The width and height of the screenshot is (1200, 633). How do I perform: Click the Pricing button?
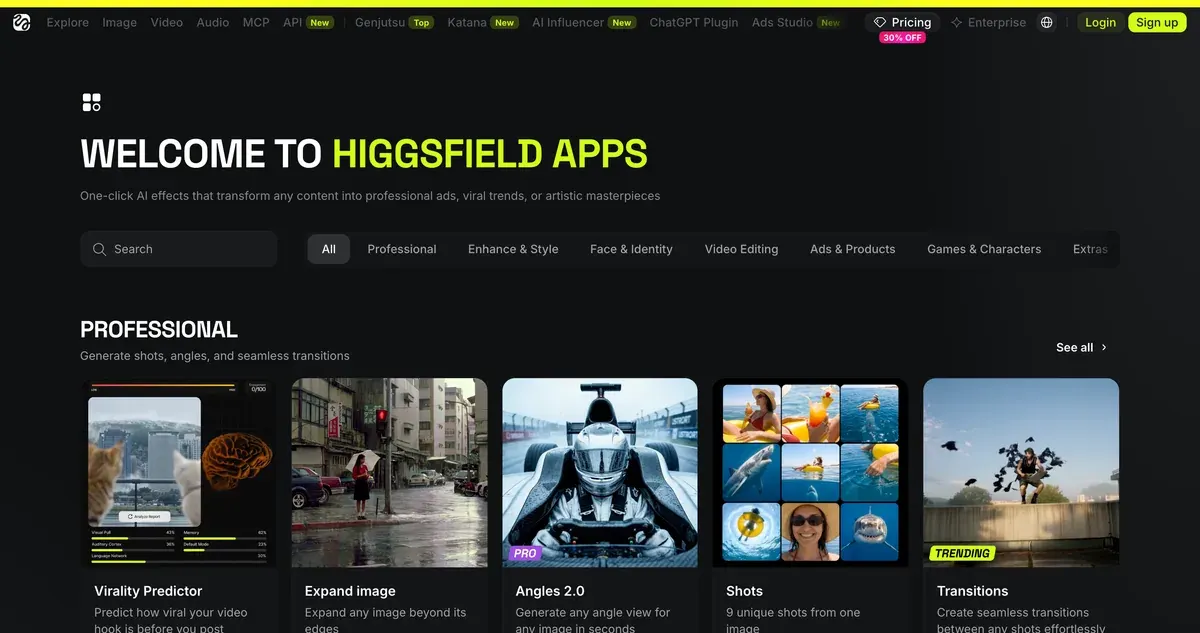click(x=902, y=22)
